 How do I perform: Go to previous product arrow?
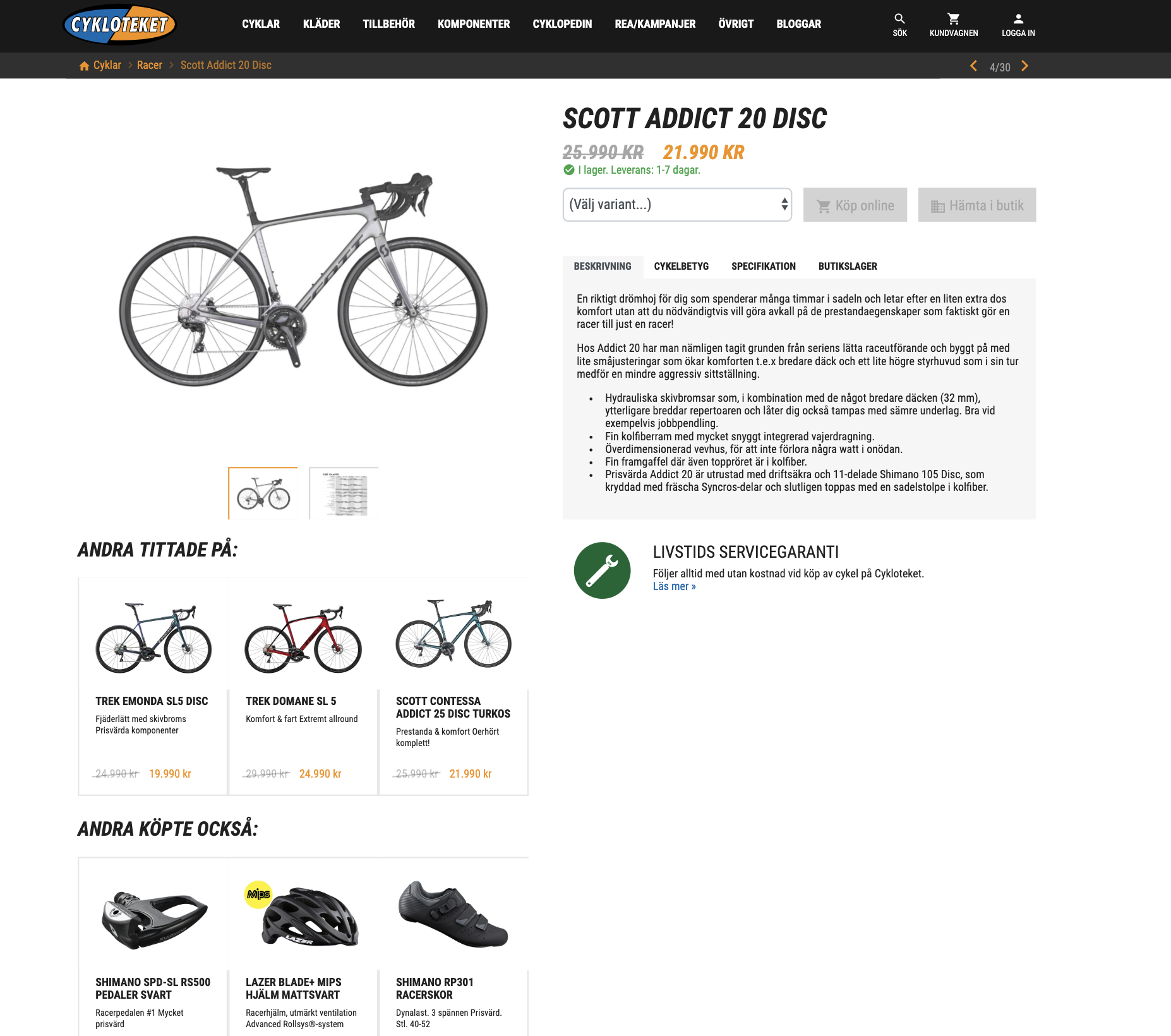973,66
